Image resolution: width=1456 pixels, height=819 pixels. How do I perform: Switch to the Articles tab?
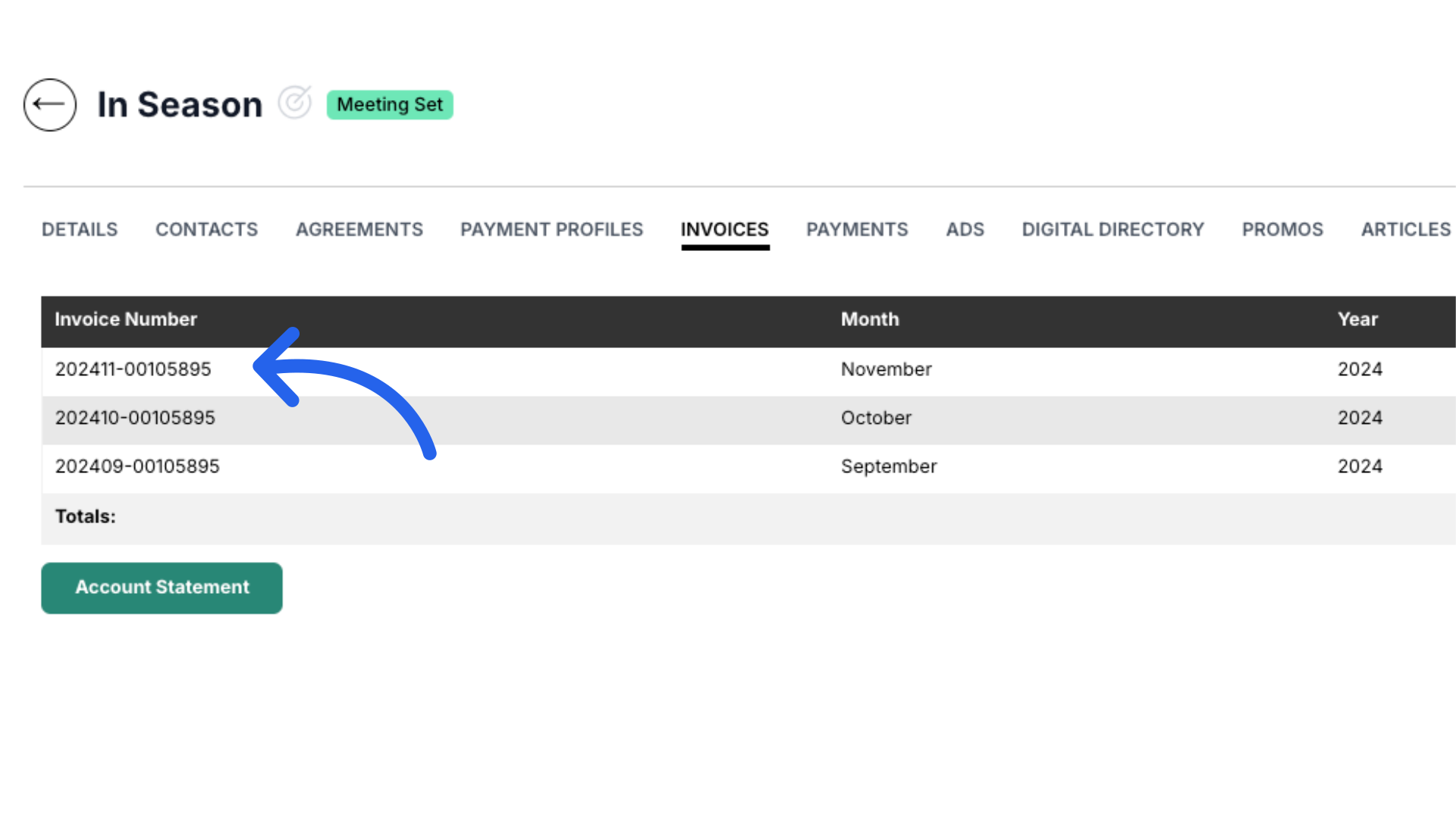click(x=1406, y=229)
